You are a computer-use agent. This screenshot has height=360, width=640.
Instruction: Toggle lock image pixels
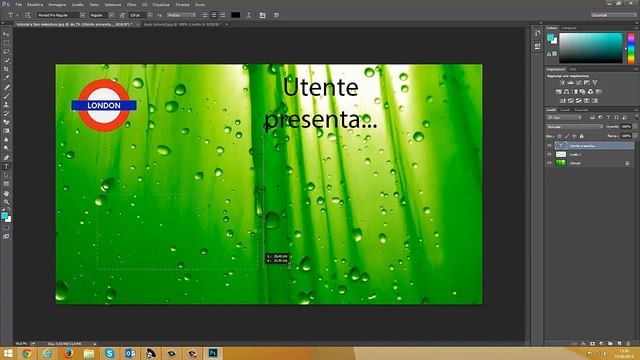[x=567, y=136]
